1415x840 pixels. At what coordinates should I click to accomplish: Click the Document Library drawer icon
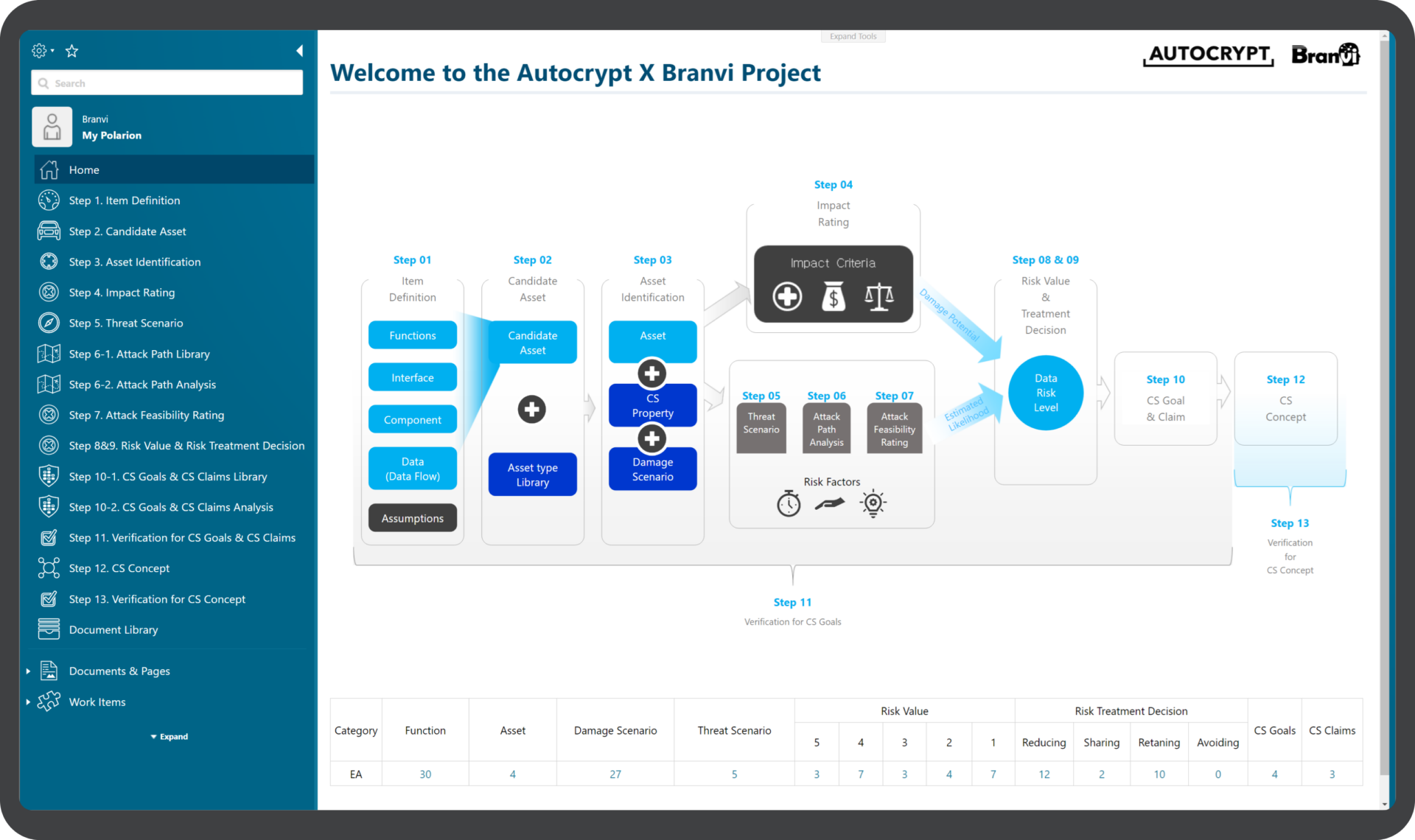[49, 629]
